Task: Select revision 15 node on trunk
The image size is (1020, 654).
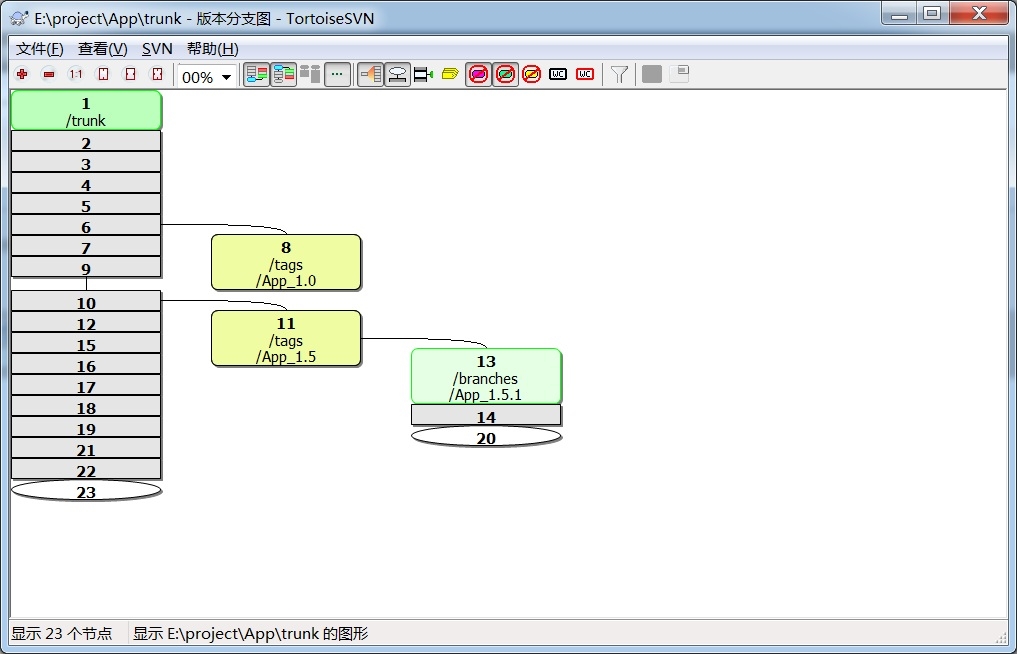Action: (x=86, y=343)
